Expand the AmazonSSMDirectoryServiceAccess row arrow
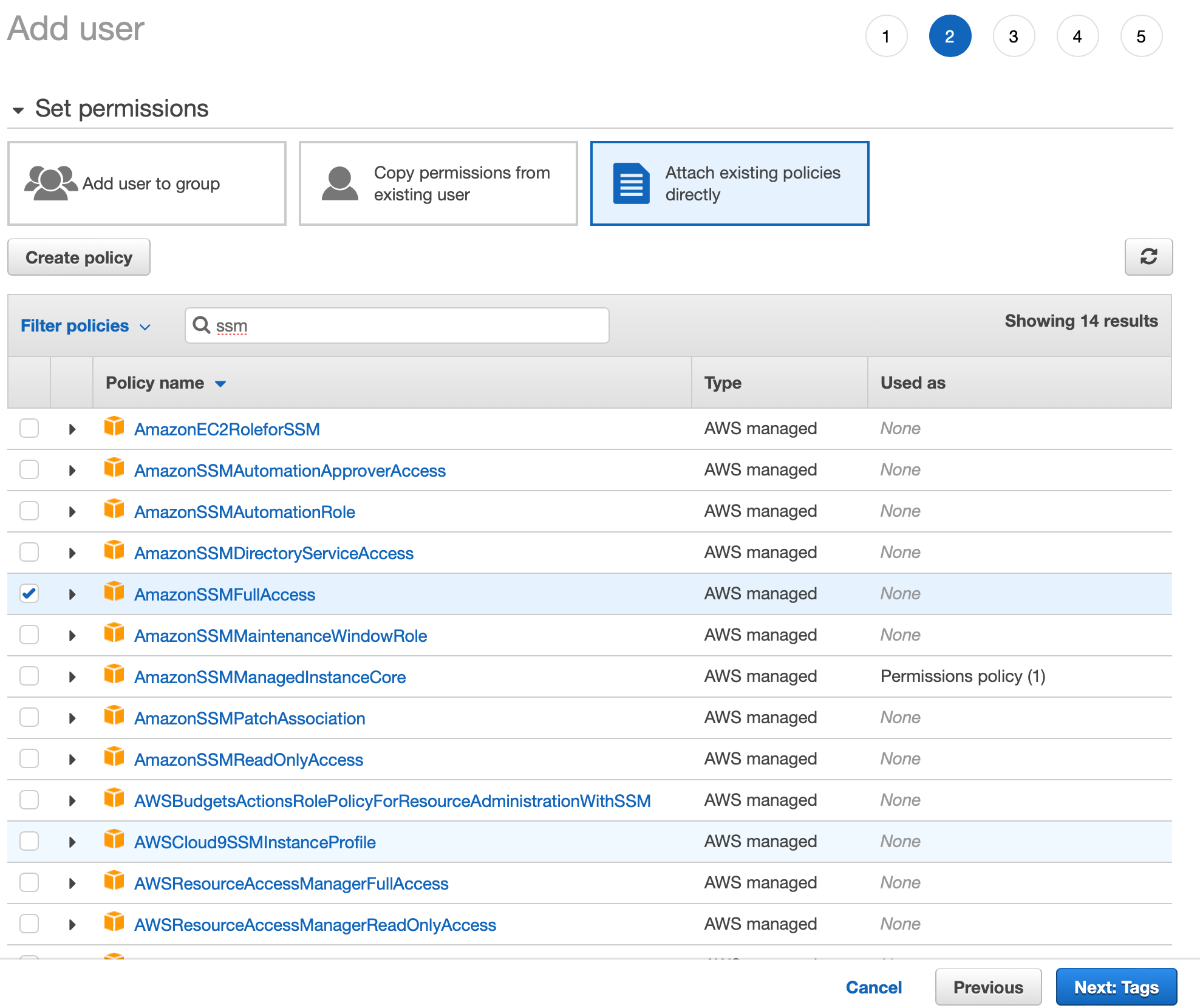 (x=72, y=553)
